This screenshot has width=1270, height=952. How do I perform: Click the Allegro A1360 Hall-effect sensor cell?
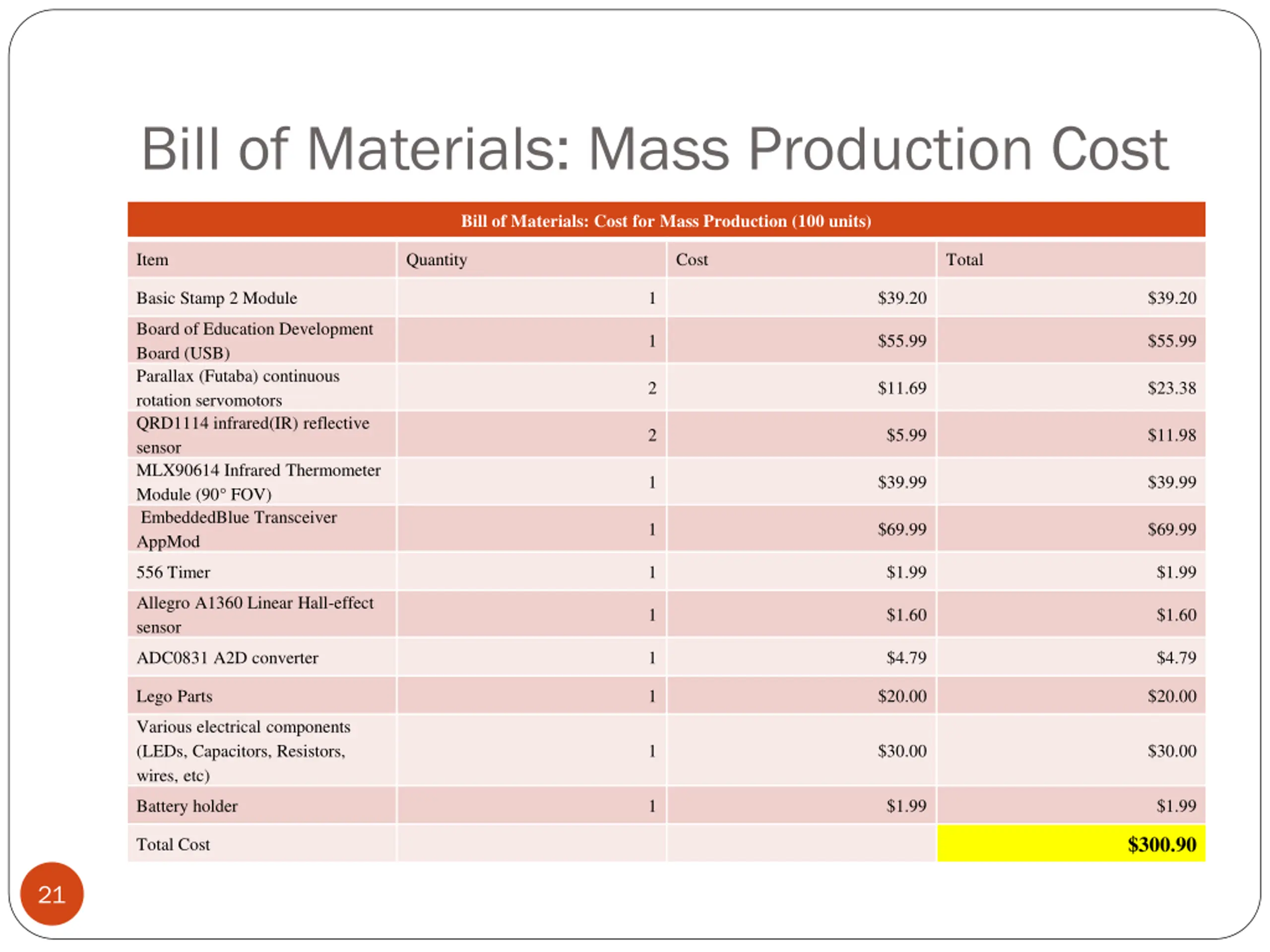[262, 614]
